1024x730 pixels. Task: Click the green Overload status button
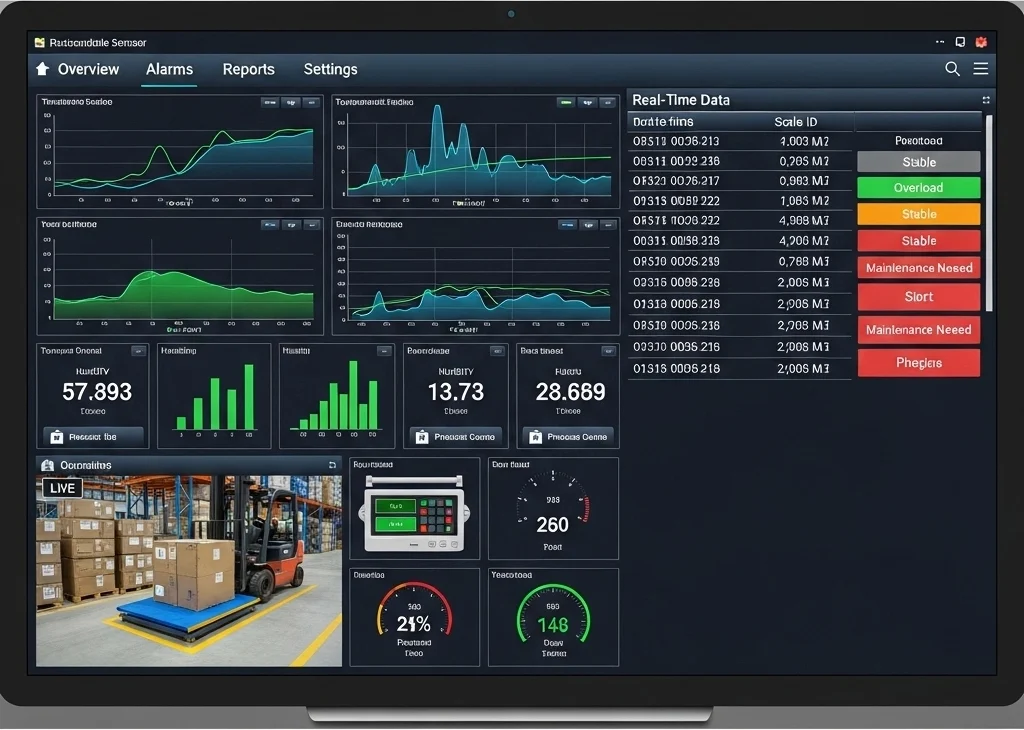click(918, 188)
